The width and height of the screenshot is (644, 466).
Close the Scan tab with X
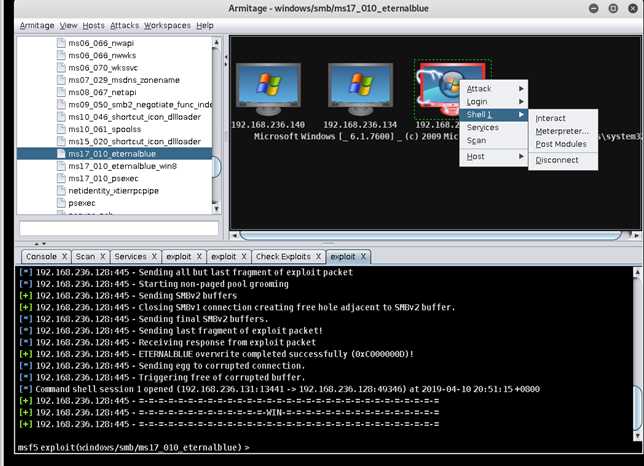tap(103, 256)
